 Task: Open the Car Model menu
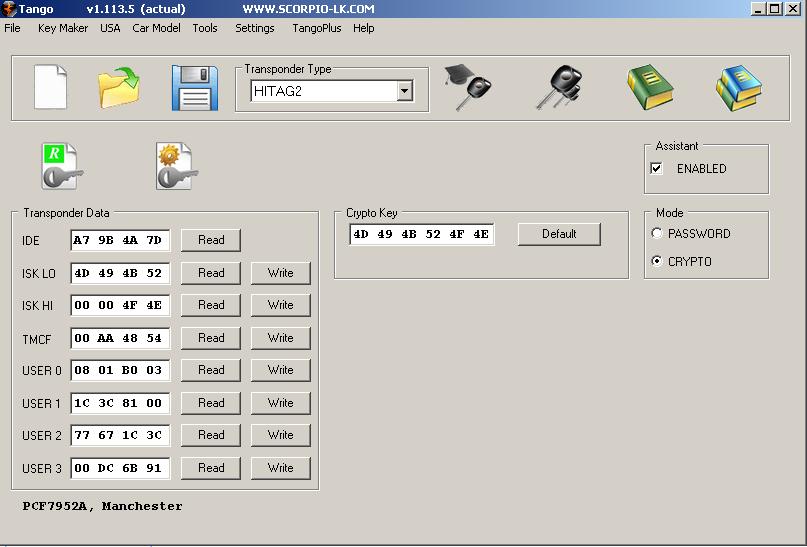tap(156, 28)
